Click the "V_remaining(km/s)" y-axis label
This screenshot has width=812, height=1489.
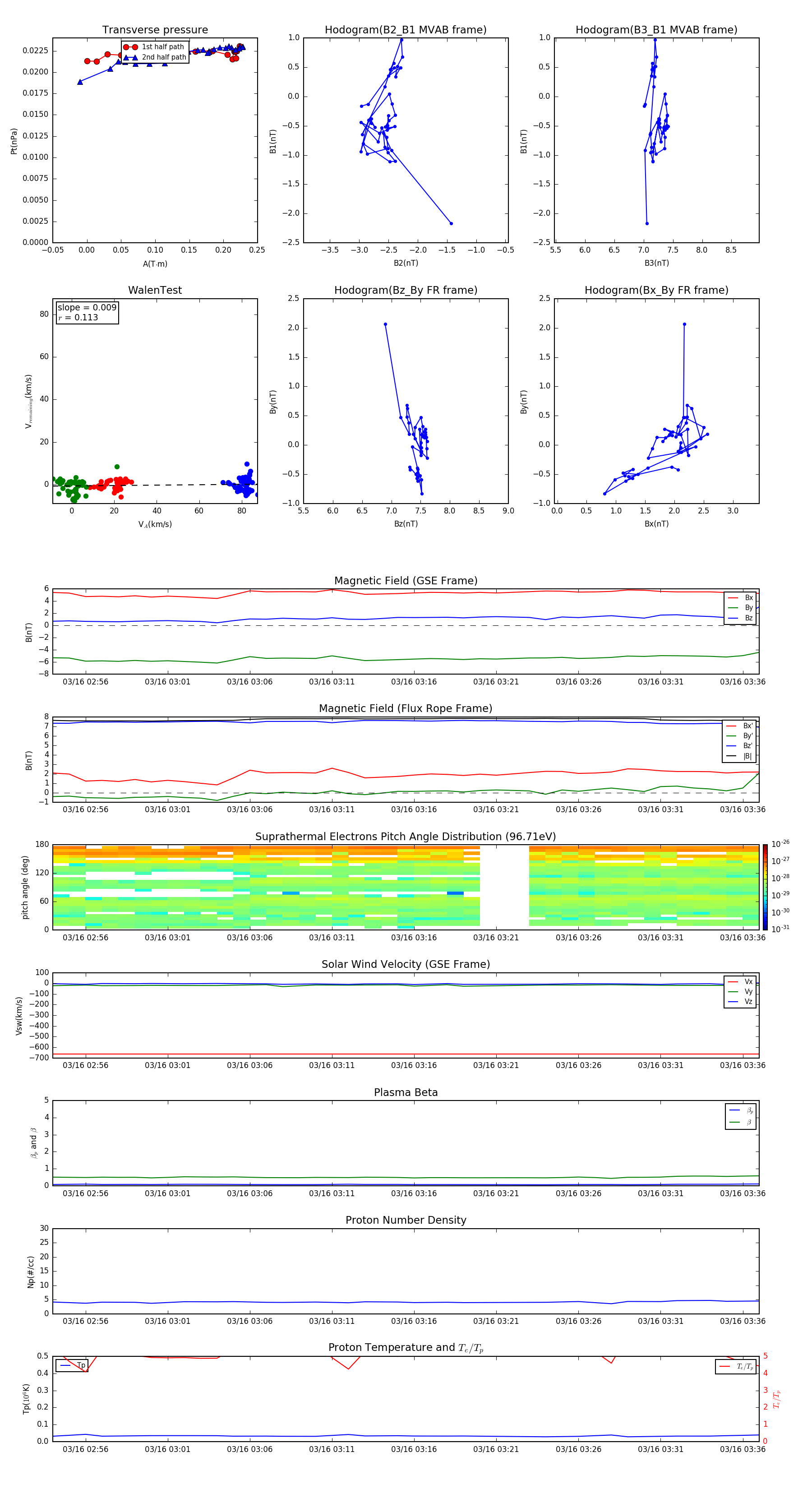[28, 401]
